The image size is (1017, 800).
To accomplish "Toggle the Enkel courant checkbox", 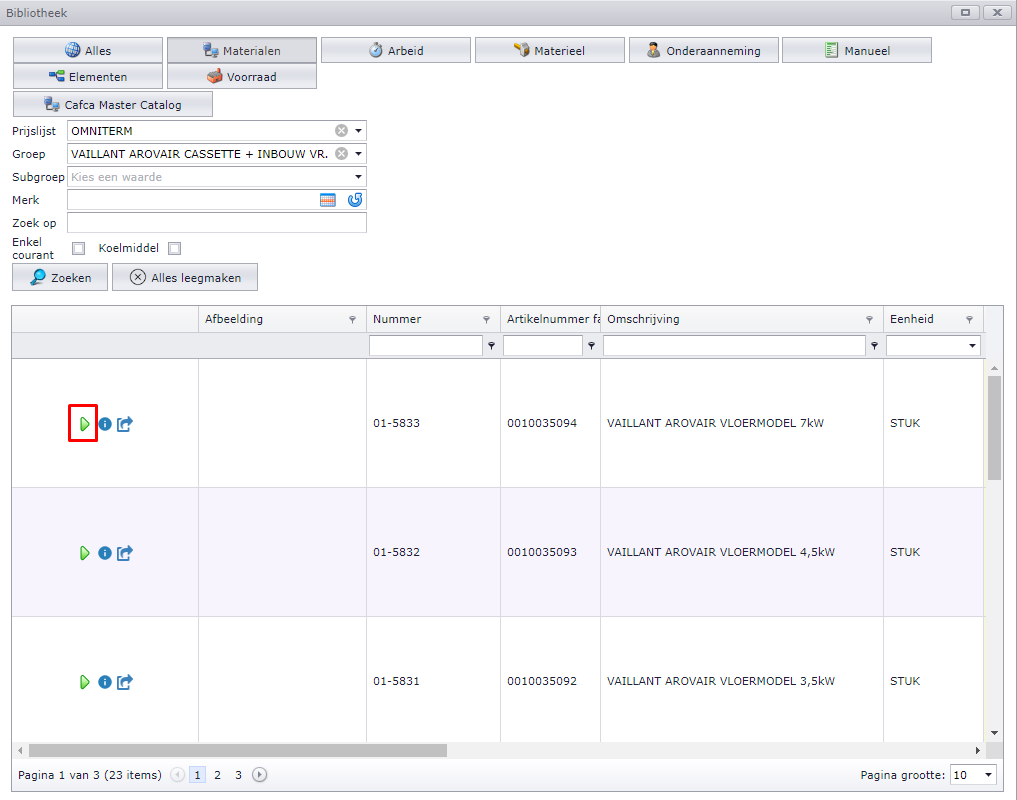I will [78, 248].
